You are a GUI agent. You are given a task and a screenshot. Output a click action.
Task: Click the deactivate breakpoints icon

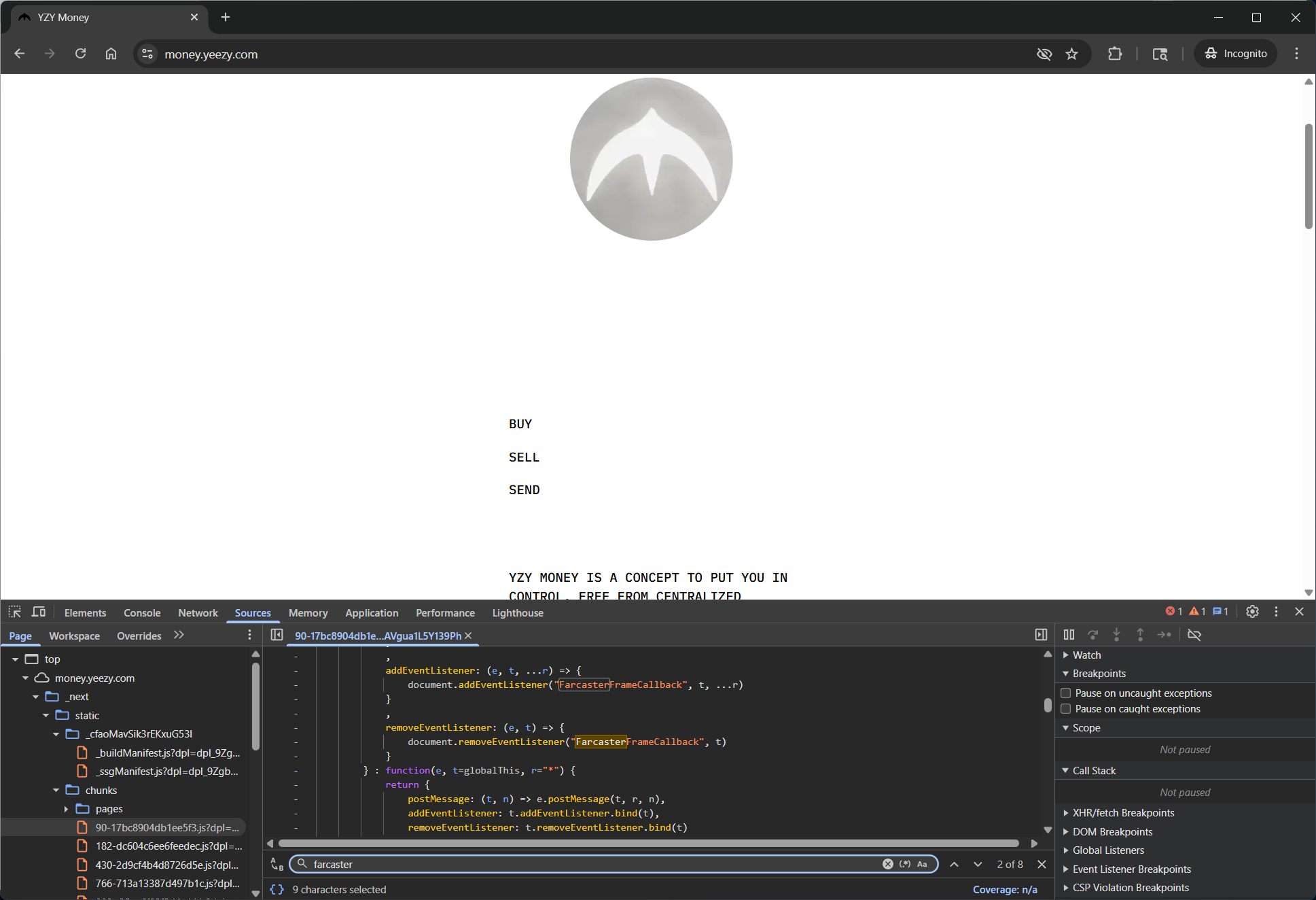[1194, 635]
